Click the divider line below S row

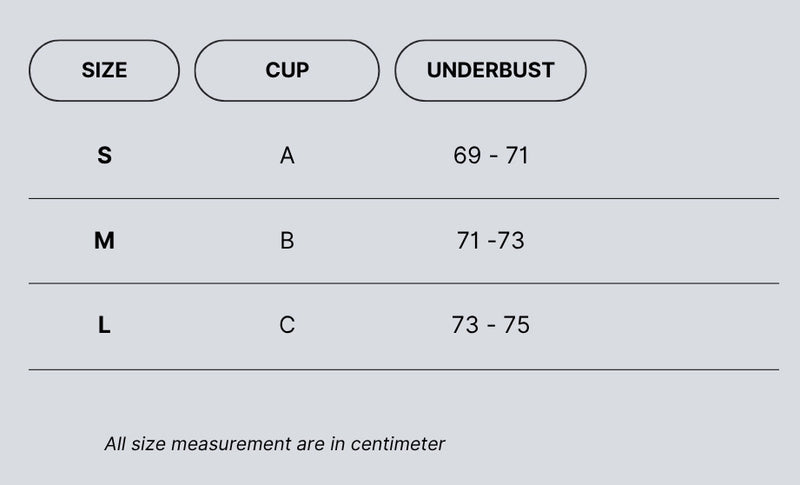[404, 198]
